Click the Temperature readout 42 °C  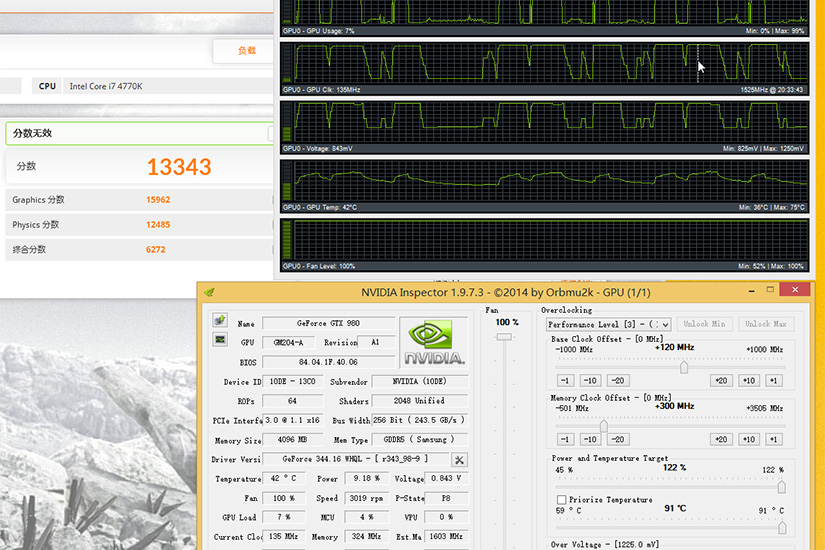[x=284, y=478]
